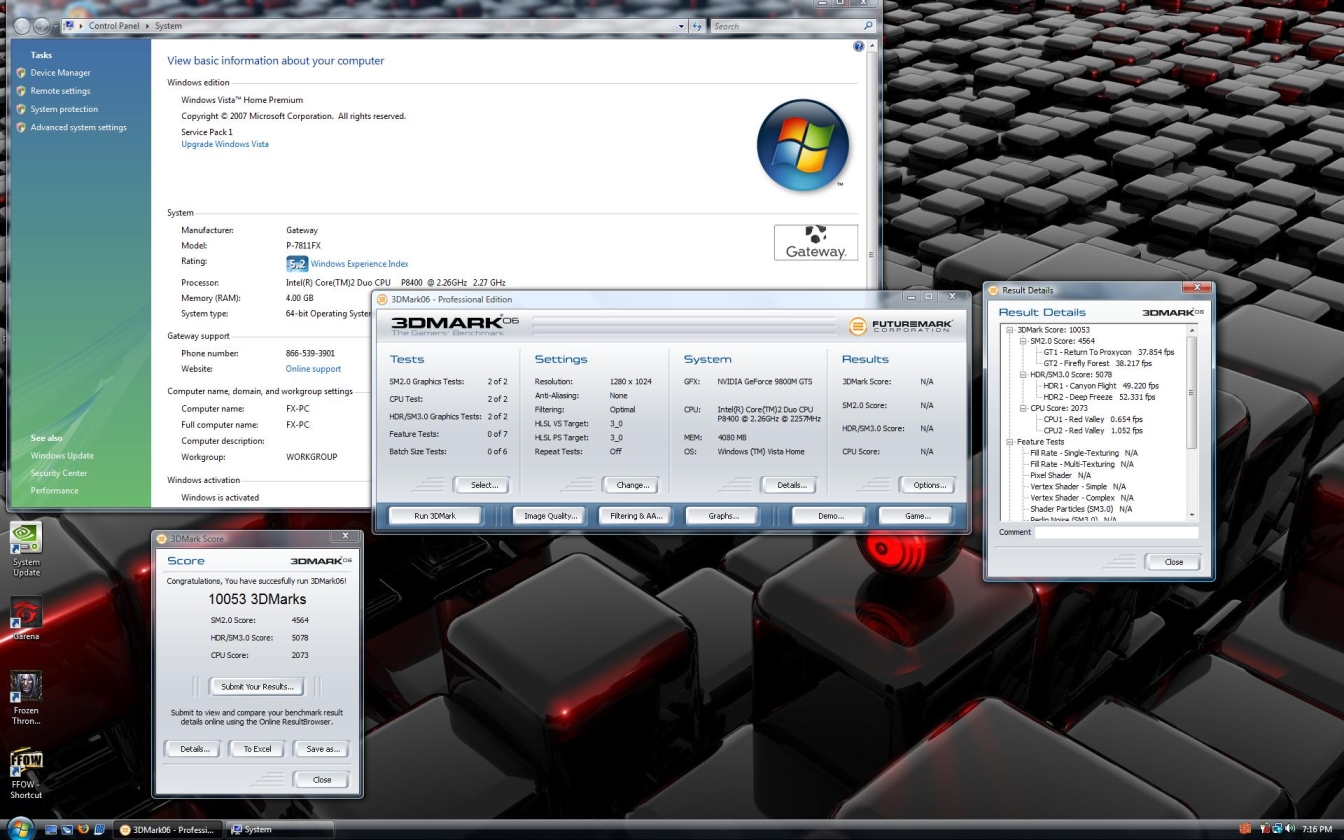Click 3DMark06 window title bar icon
Image resolution: width=1344 pixels, height=840 pixels.
pyautogui.click(x=383, y=299)
